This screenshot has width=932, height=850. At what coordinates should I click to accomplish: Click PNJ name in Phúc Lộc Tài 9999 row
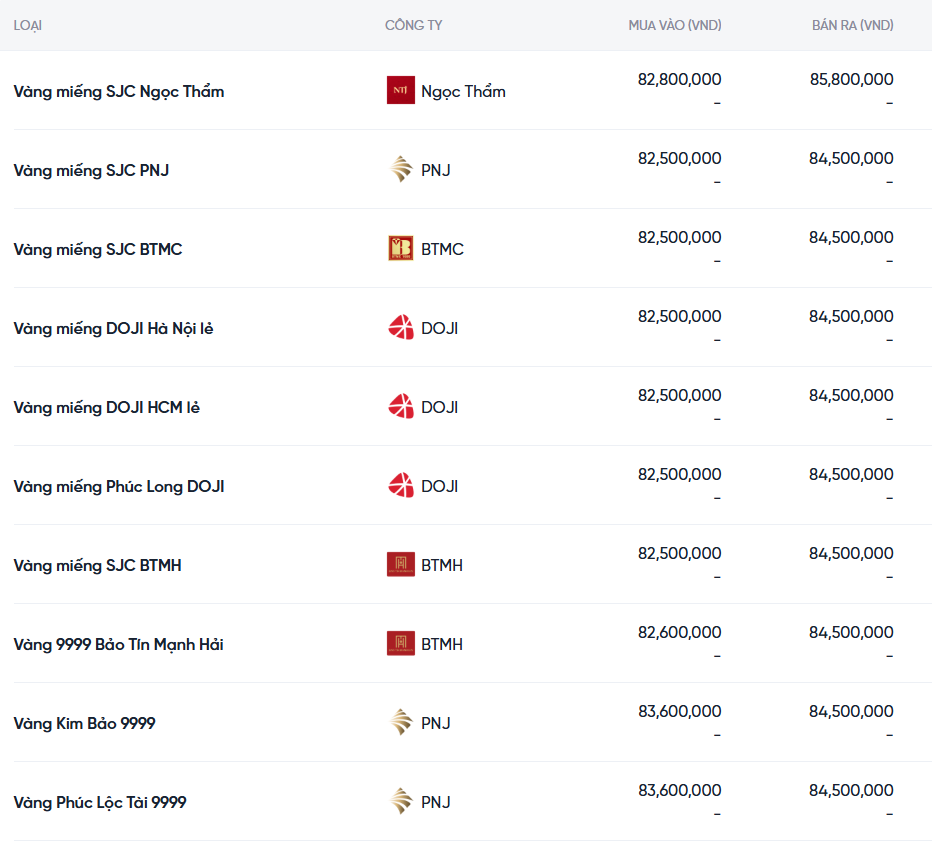point(436,802)
